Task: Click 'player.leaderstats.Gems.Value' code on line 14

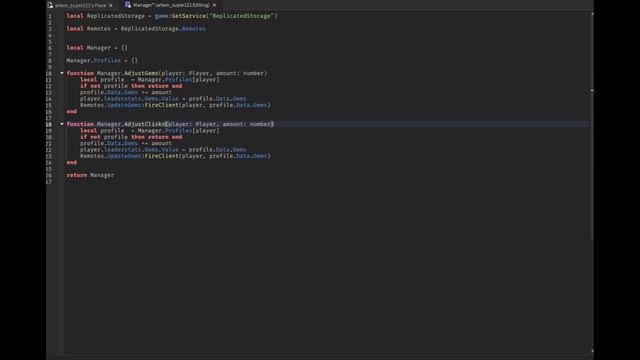Action: coord(163,99)
